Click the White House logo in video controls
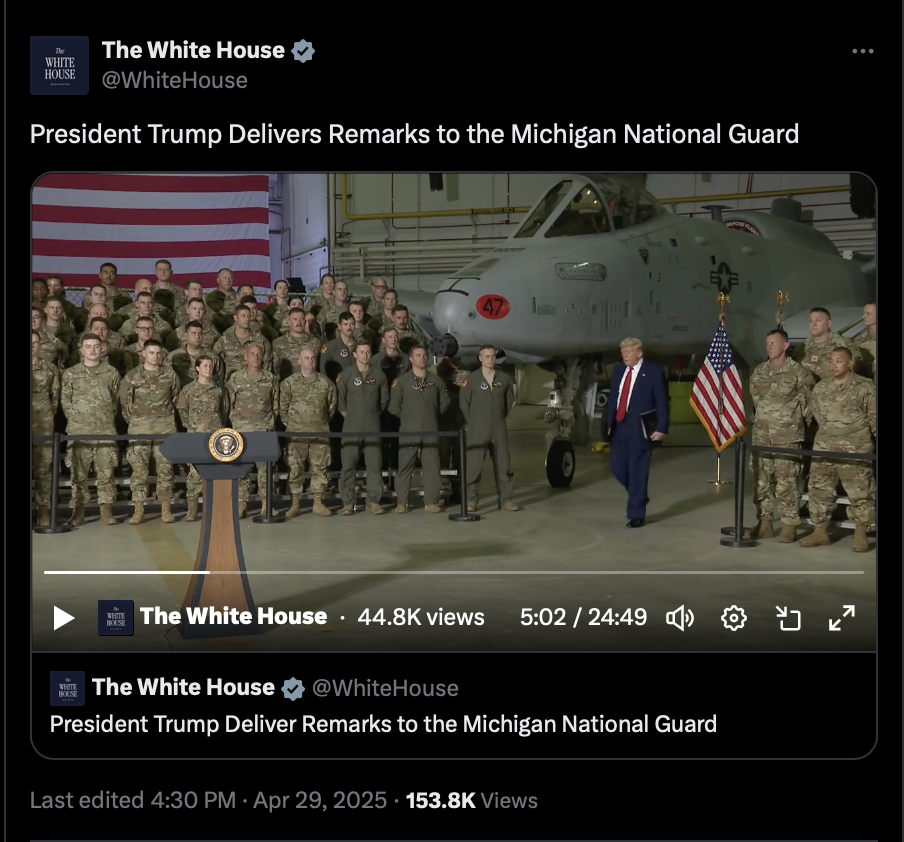 pos(116,618)
